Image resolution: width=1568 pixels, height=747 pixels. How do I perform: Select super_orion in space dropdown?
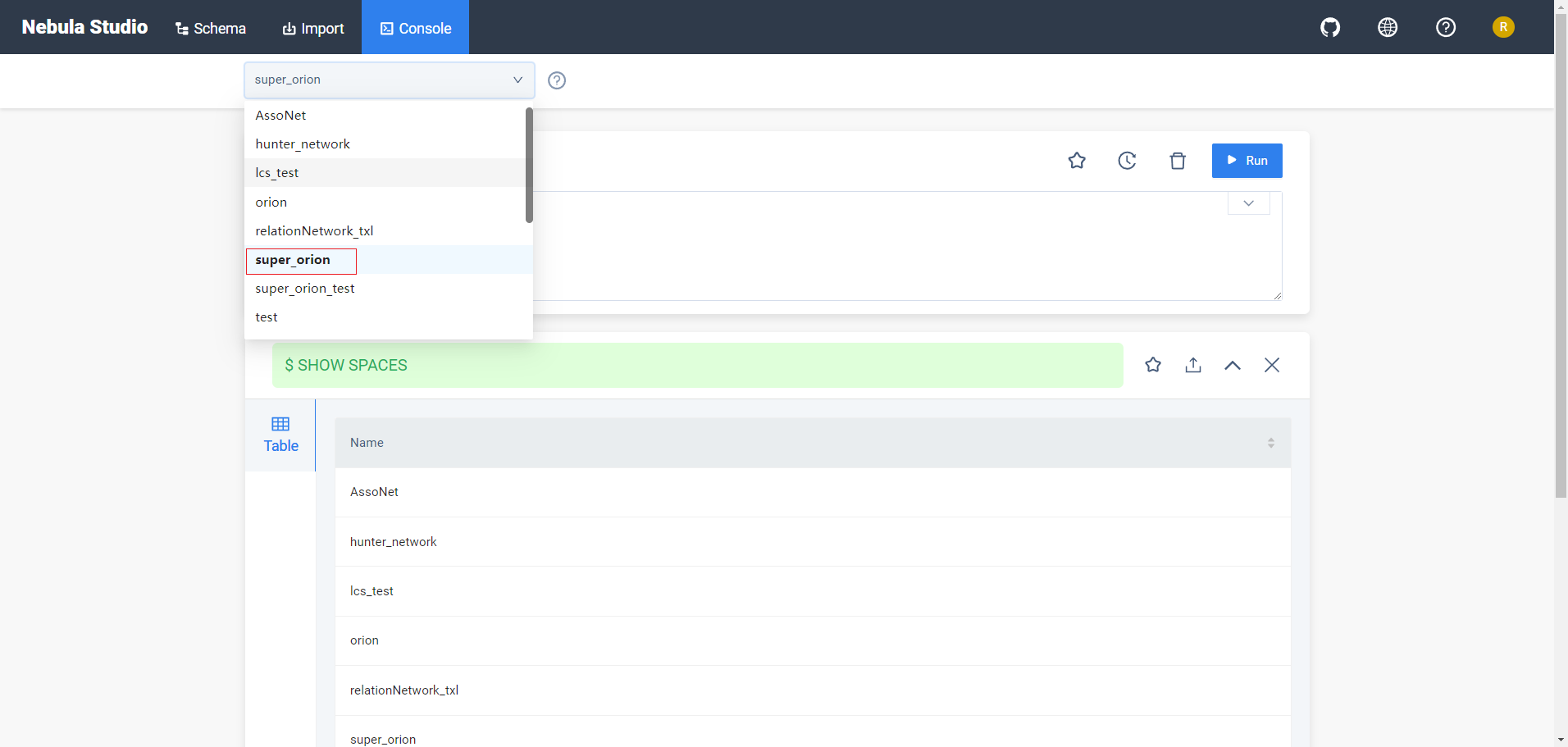pos(389,260)
